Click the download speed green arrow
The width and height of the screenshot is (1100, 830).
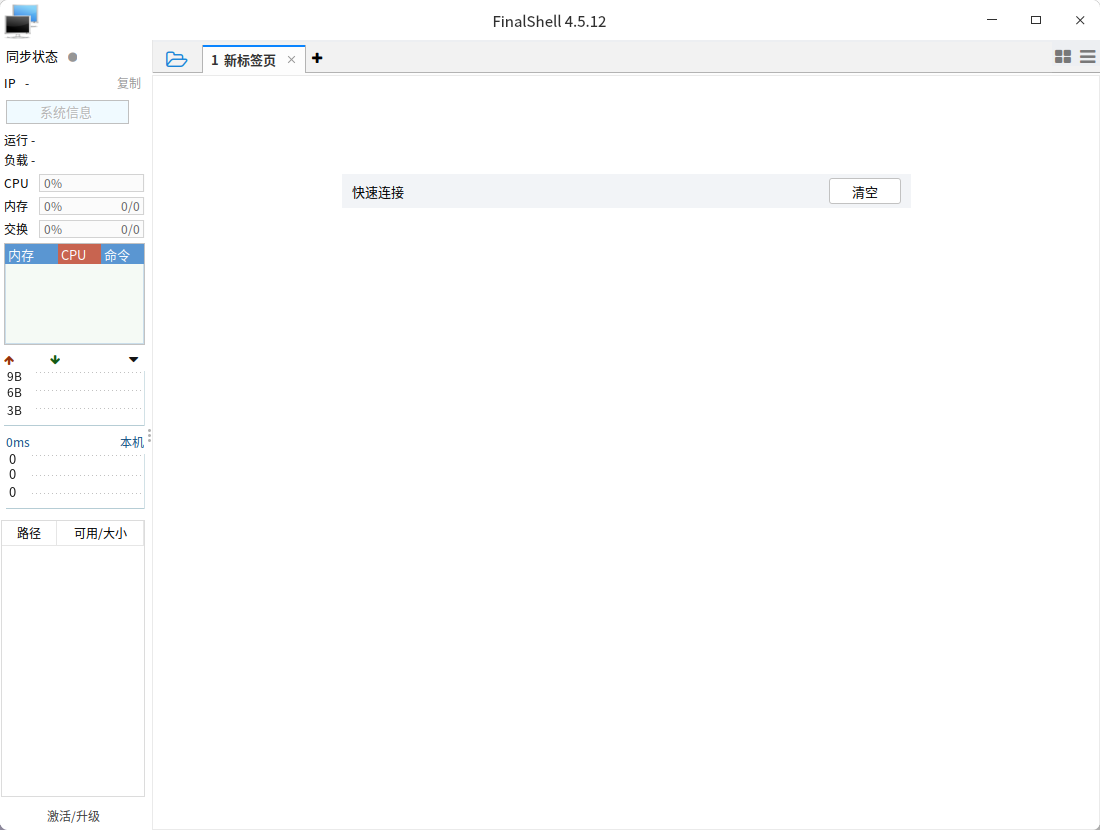pos(55,360)
